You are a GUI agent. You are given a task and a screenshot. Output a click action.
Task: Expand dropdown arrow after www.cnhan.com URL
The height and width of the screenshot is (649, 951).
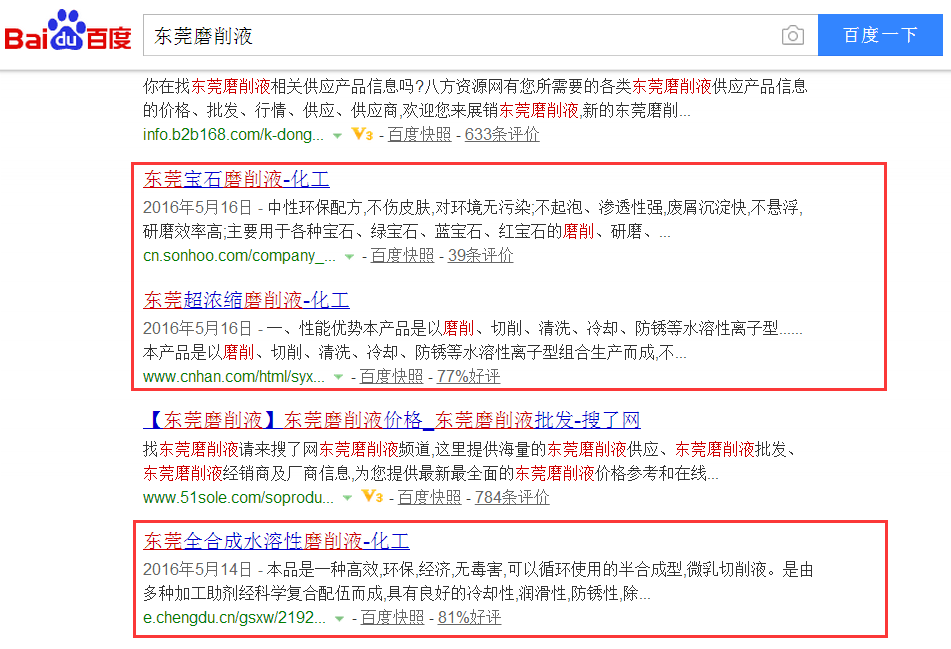pos(338,377)
